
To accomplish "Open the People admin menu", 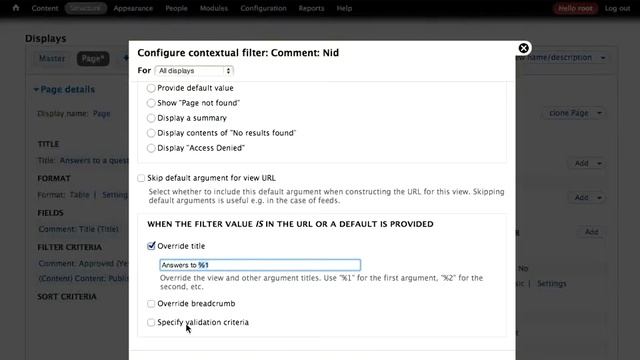I will click(176, 8).
